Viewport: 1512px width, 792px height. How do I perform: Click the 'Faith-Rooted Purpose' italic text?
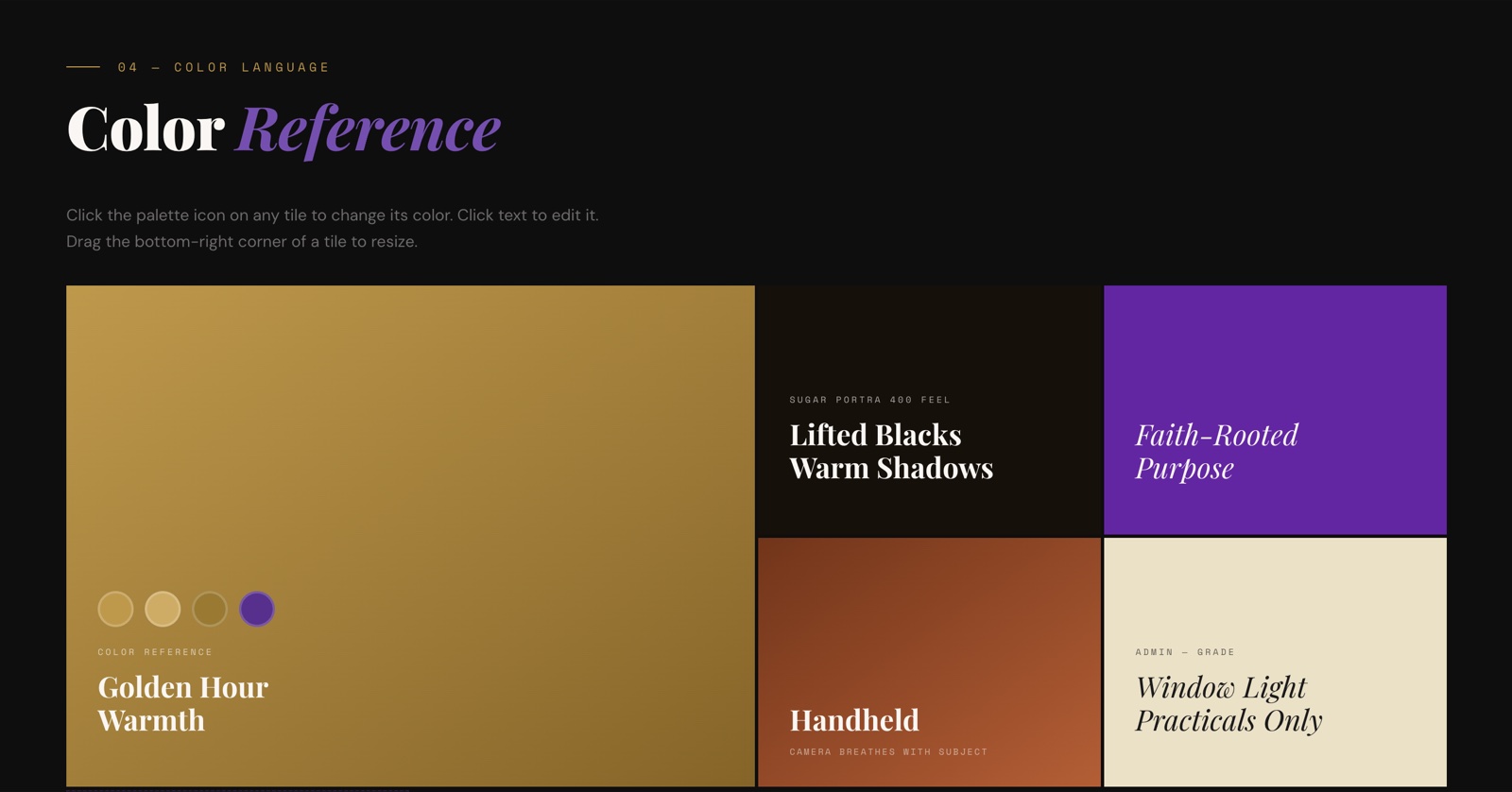click(1215, 451)
